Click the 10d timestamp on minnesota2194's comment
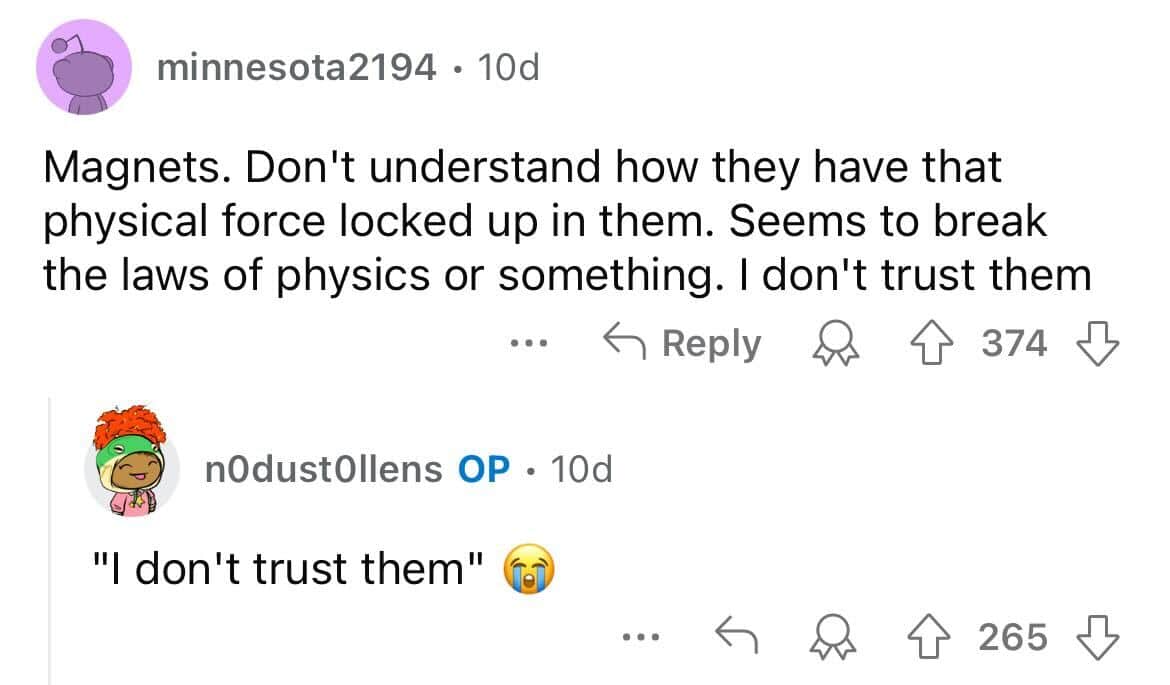1170x685 pixels. tap(508, 67)
